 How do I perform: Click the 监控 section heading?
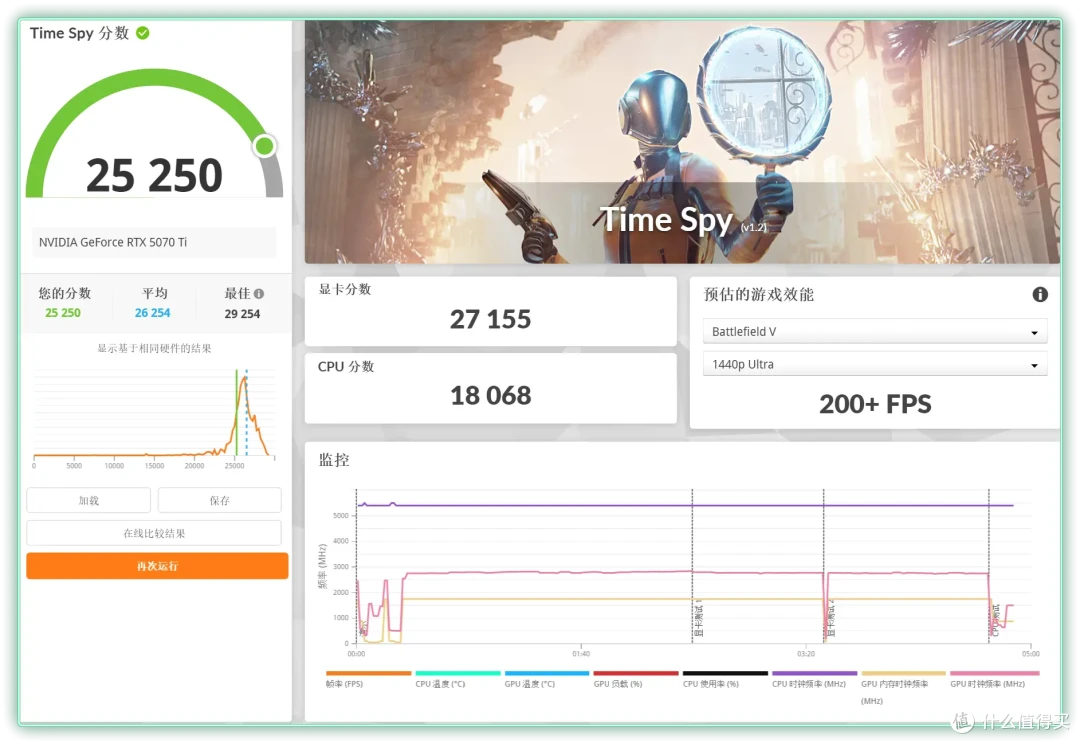pyautogui.click(x=334, y=459)
